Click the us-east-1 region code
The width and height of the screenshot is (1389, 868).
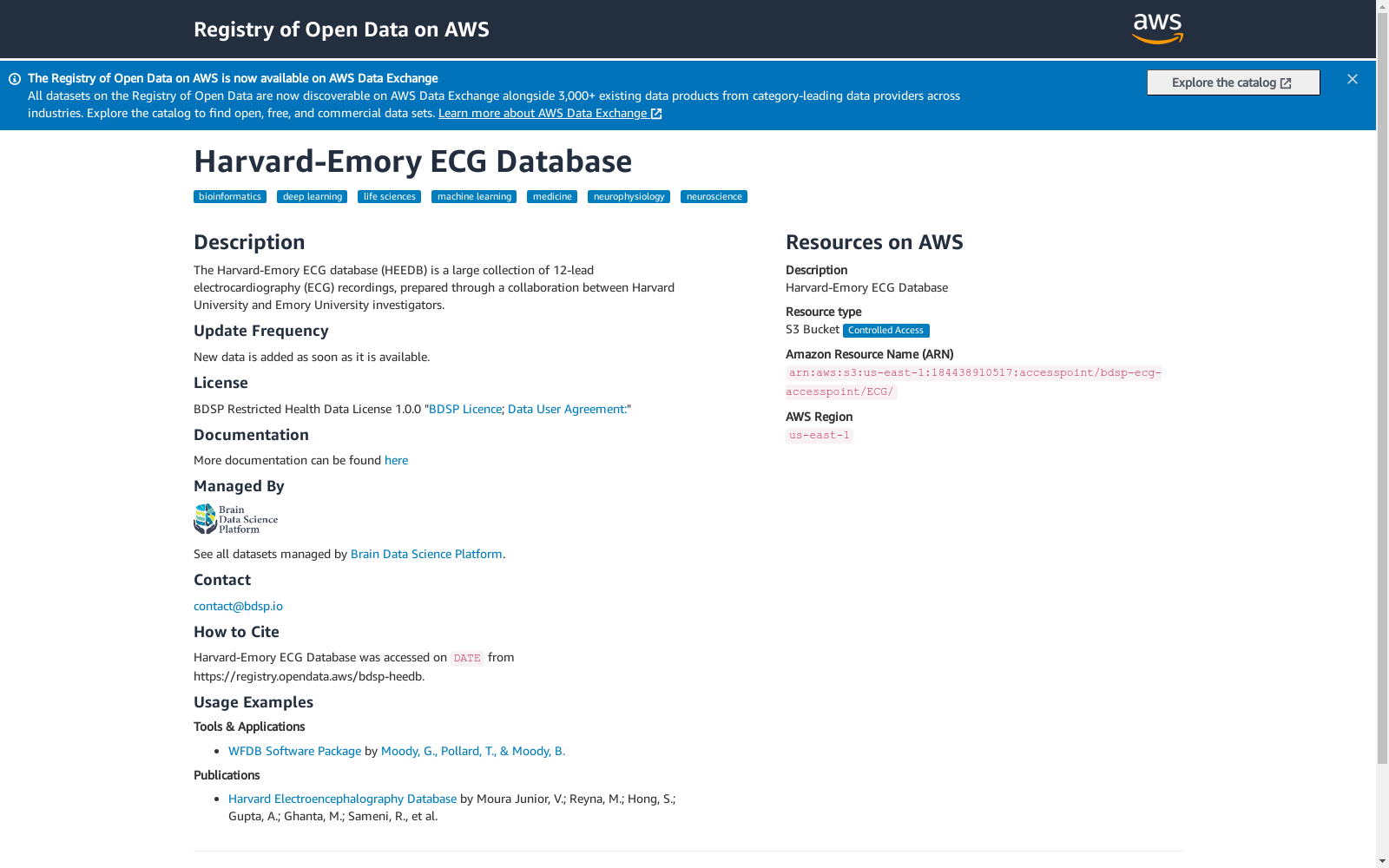point(820,436)
